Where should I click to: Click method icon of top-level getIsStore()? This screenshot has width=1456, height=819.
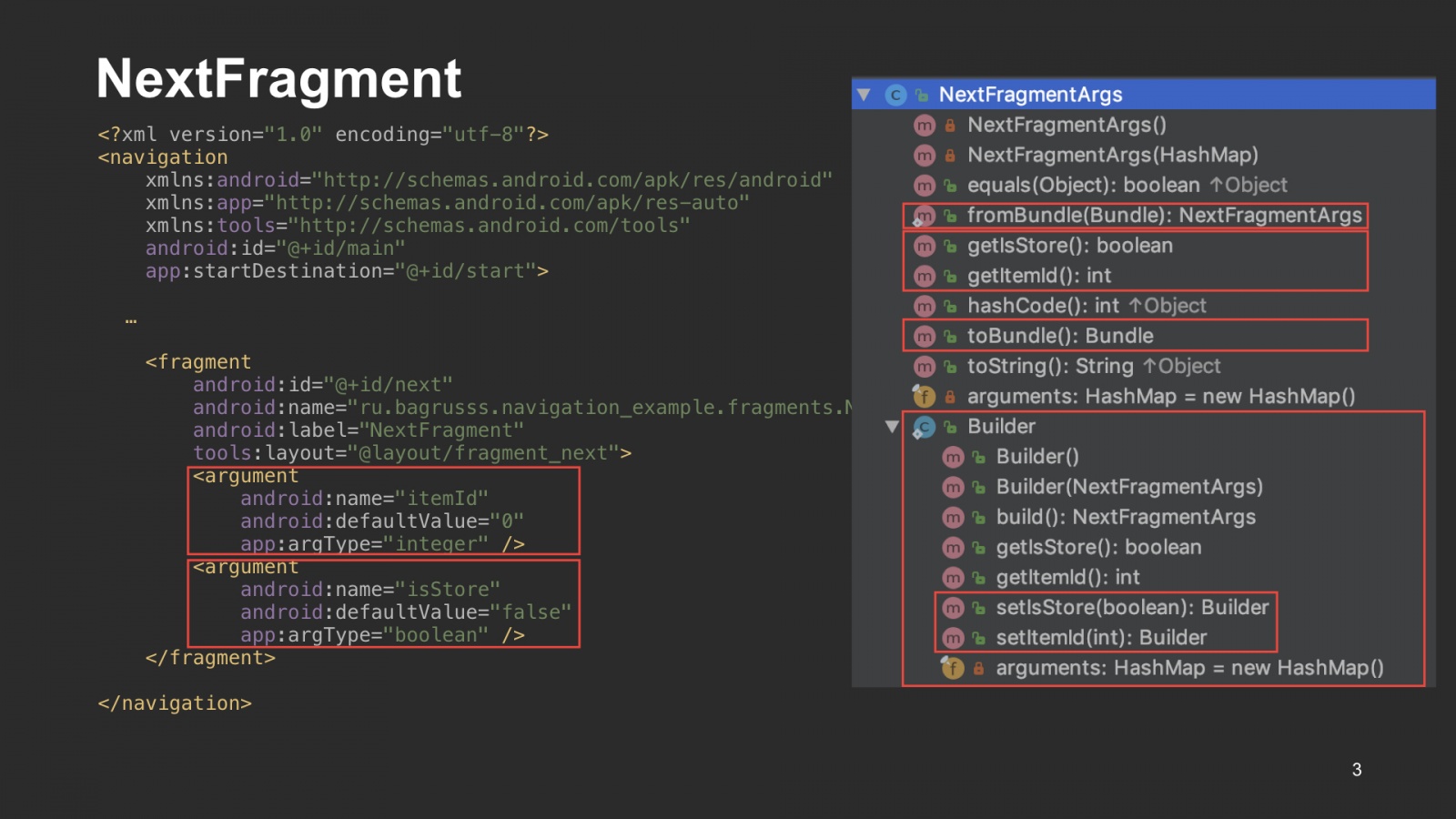coord(925,246)
